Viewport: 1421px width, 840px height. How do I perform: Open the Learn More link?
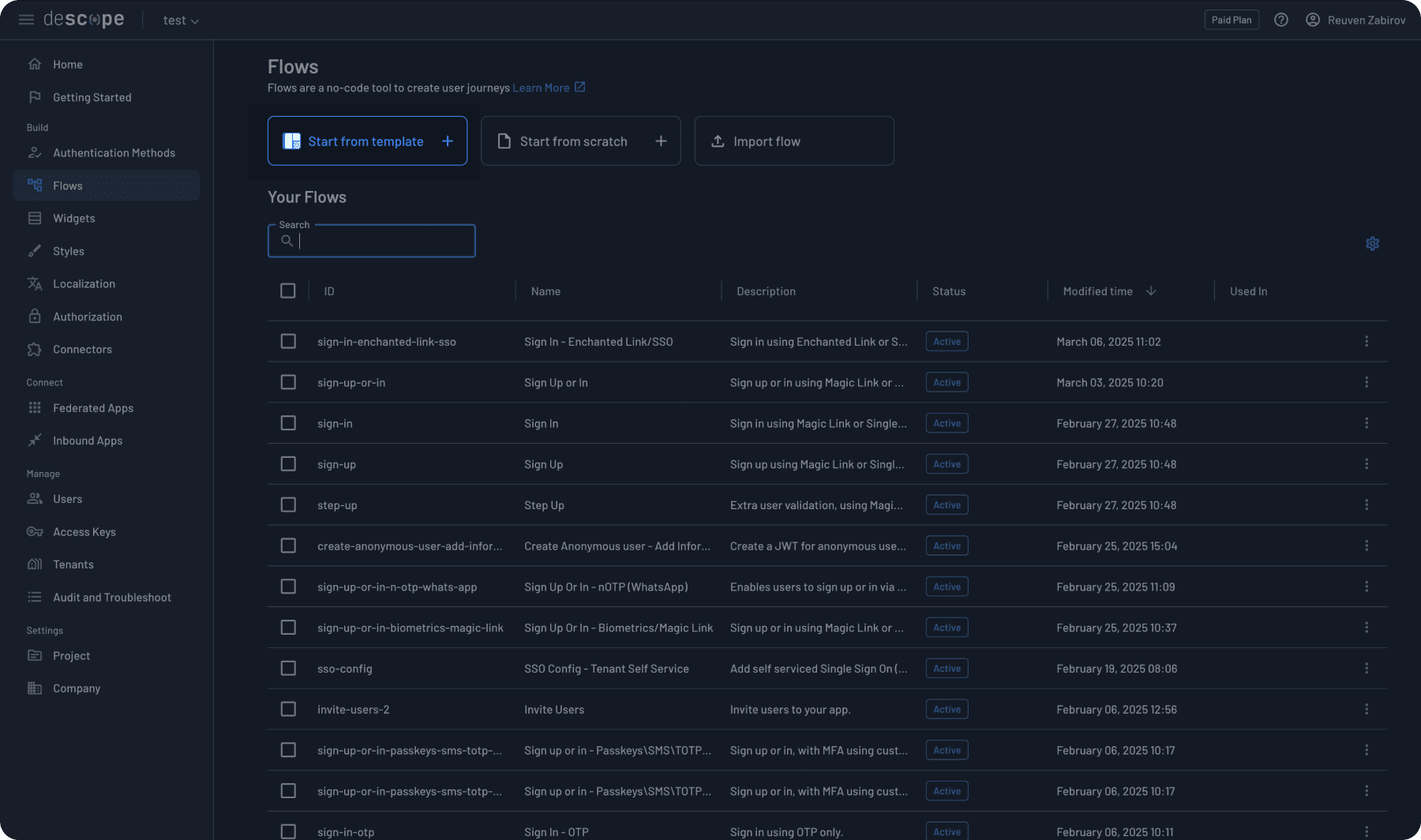tap(542, 88)
